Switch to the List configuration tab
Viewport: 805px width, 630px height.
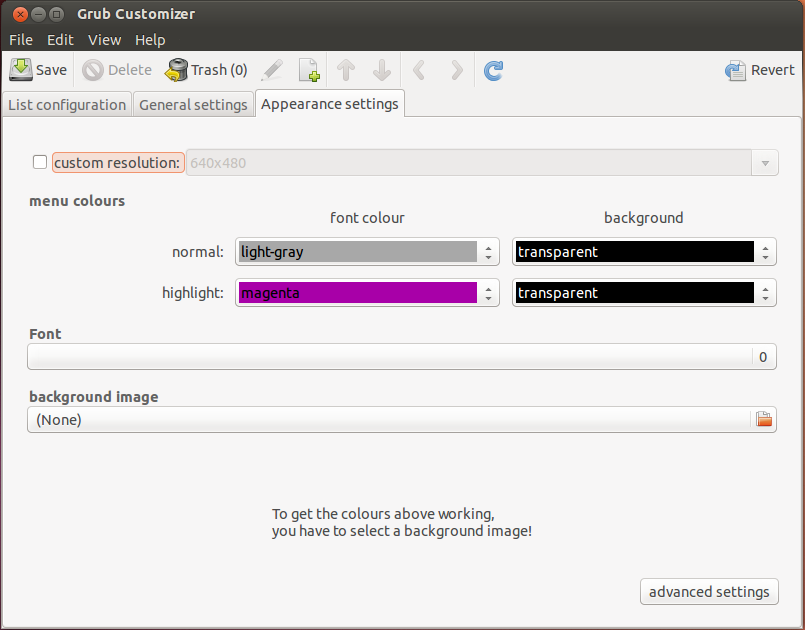click(x=67, y=105)
